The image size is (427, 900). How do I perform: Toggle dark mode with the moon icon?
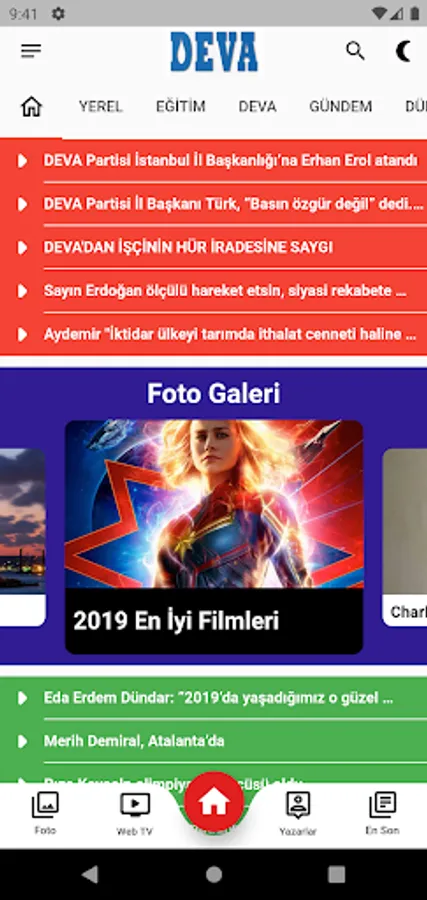(x=404, y=51)
